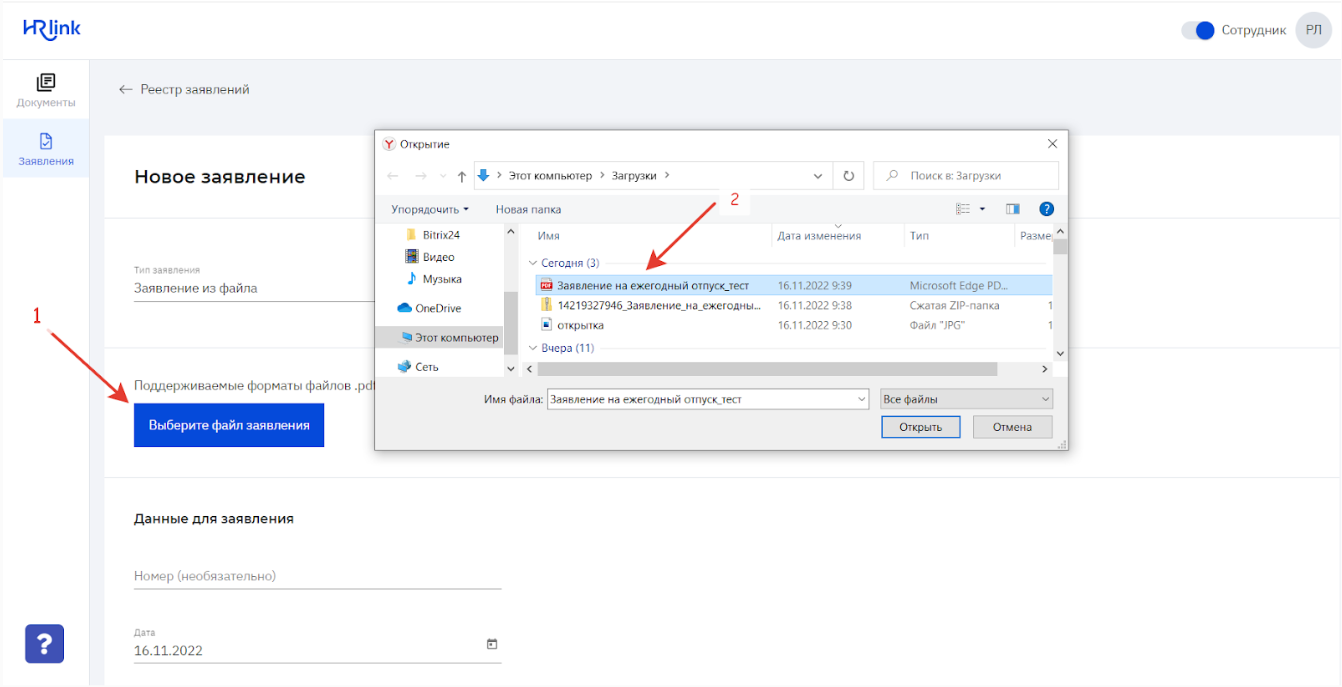Open the Документы sidebar section
Screen dimensions: 1342x687
point(45,90)
